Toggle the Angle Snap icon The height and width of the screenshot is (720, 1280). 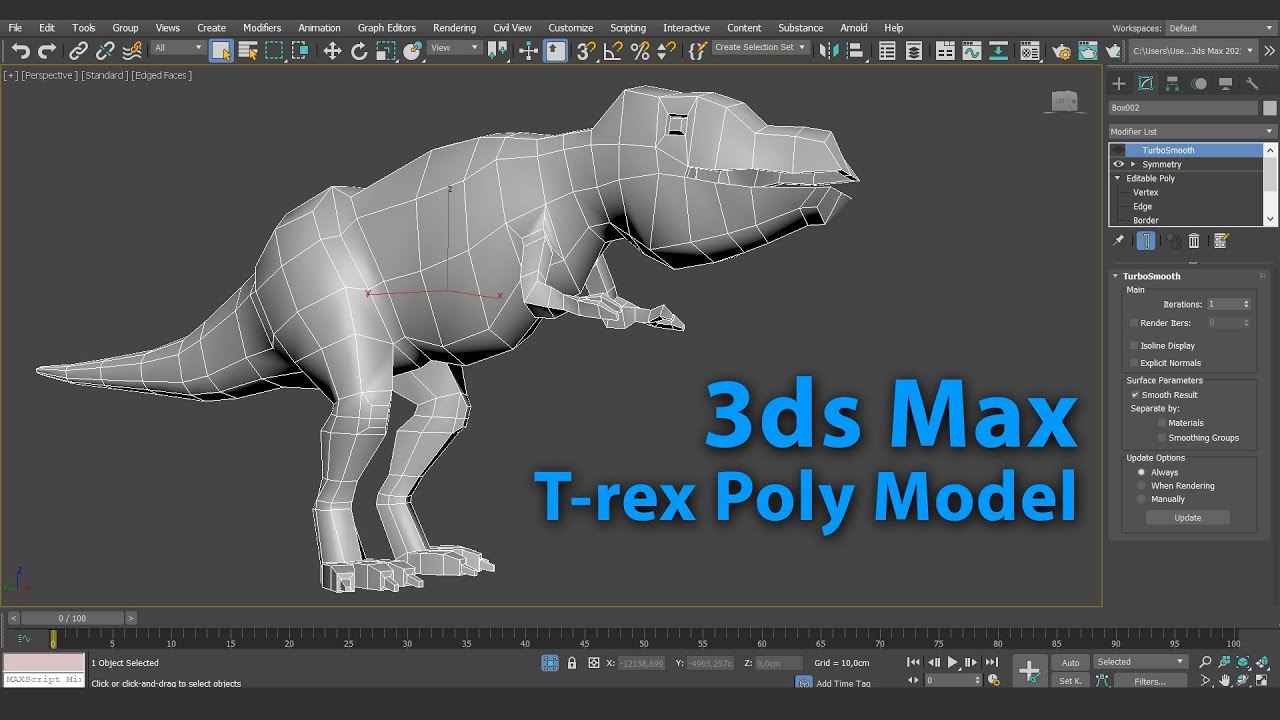pos(614,51)
